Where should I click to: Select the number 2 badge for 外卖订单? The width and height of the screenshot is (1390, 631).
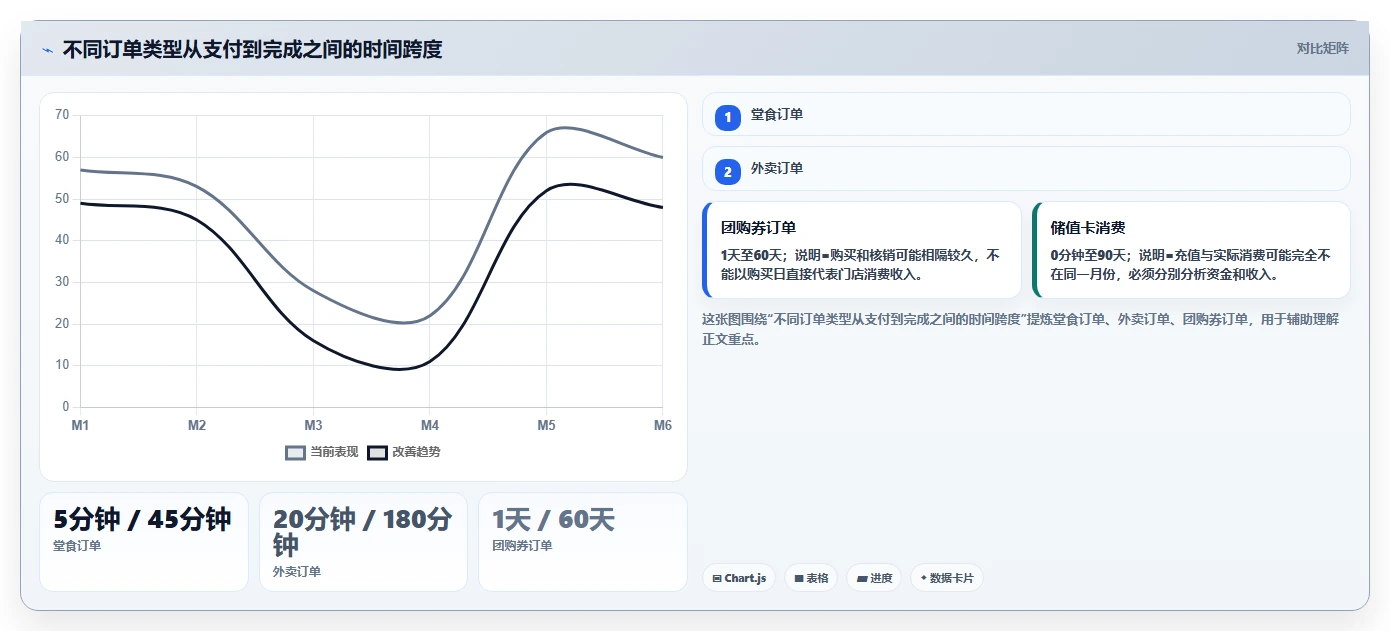pyautogui.click(x=728, y=172)
